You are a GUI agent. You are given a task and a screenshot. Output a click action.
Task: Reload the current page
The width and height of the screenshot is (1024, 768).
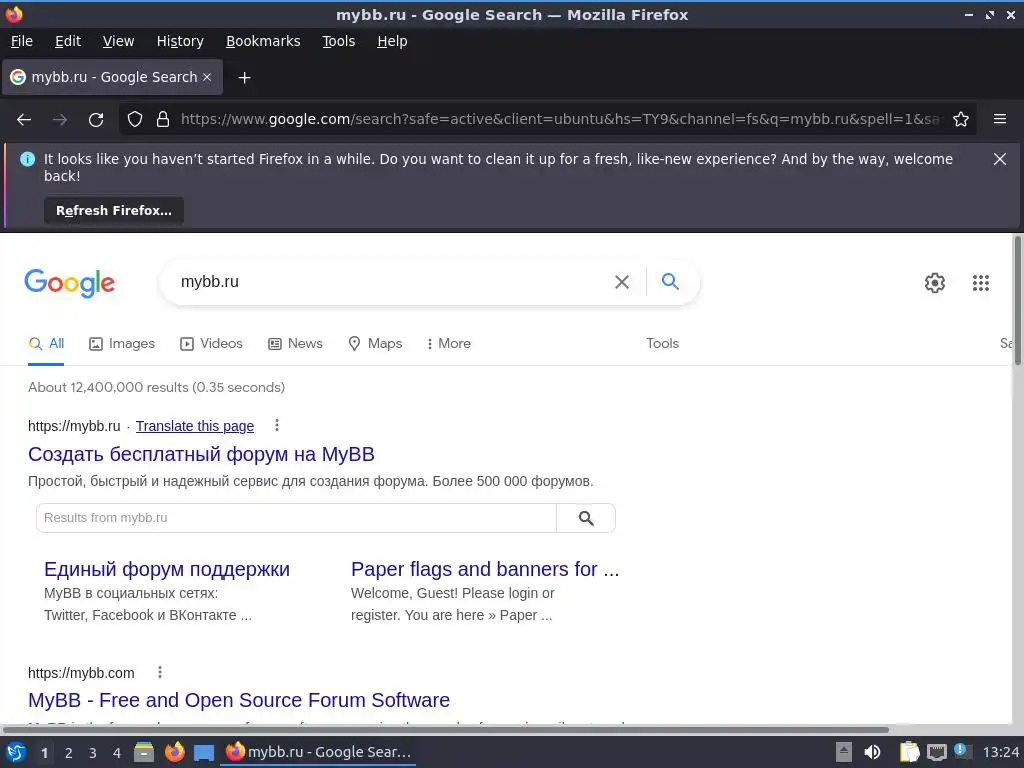click(96, 120)
